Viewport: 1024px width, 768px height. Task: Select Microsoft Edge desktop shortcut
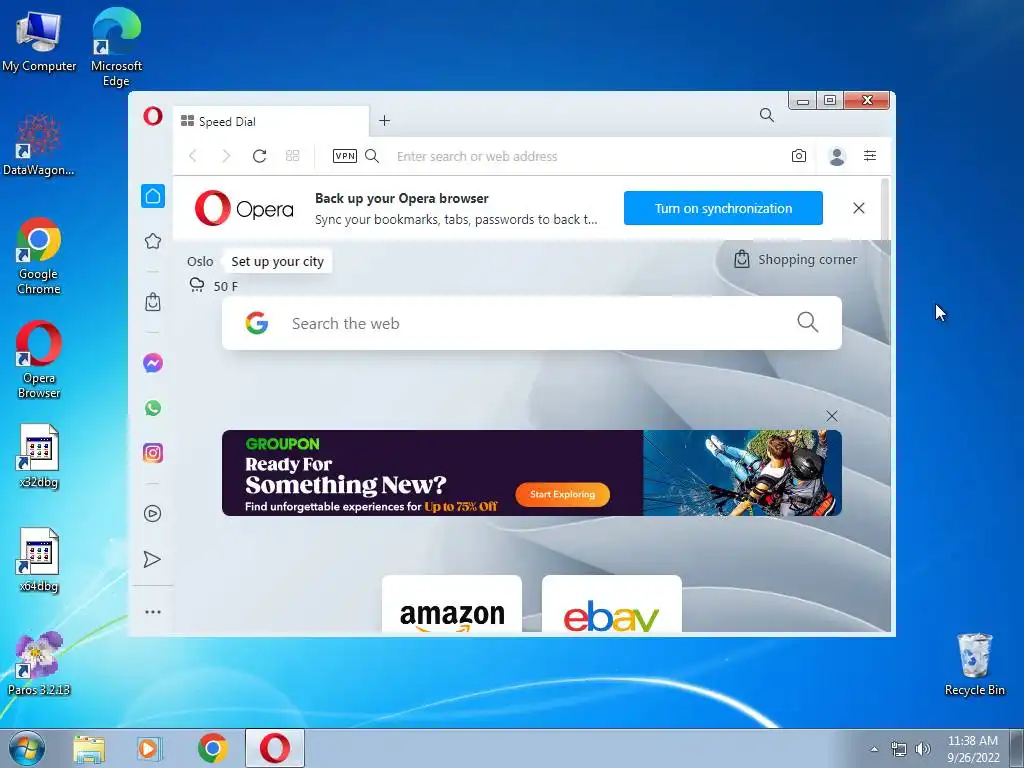point(116,47)
